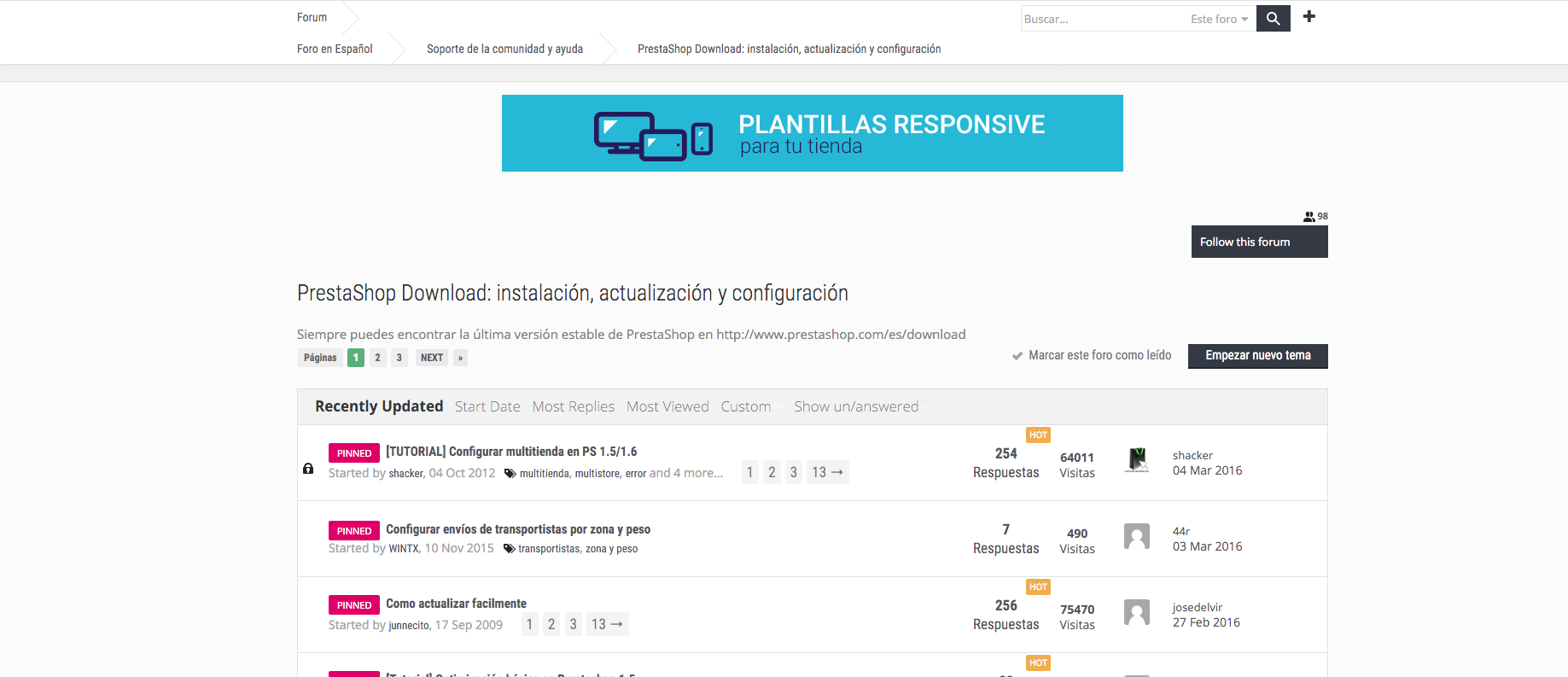This screenshot has width=1568, height=677.
Task: Click the responsive templates banner device icon
Action: pos(653,135)
